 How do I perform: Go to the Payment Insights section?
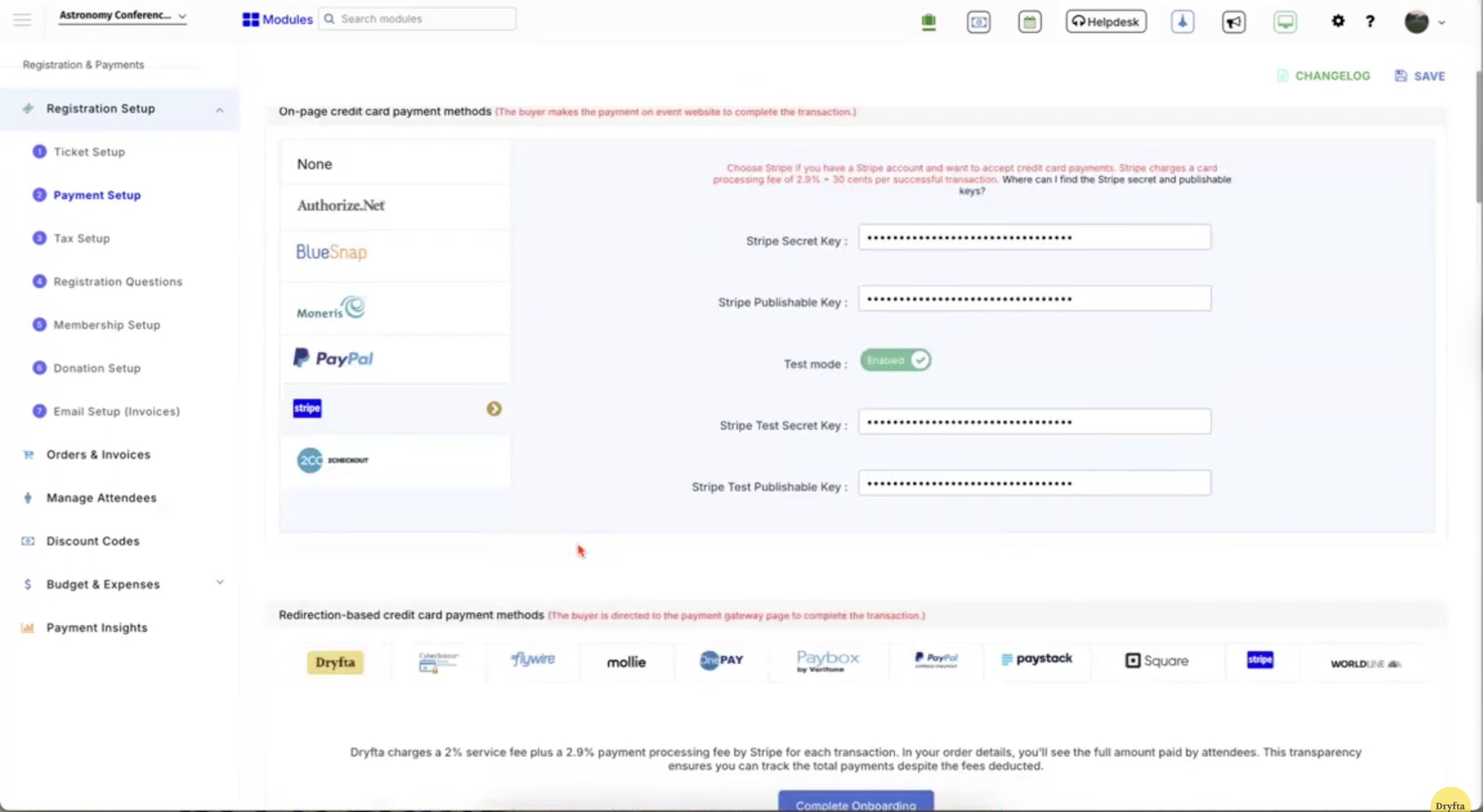click(x=96, y=627)
